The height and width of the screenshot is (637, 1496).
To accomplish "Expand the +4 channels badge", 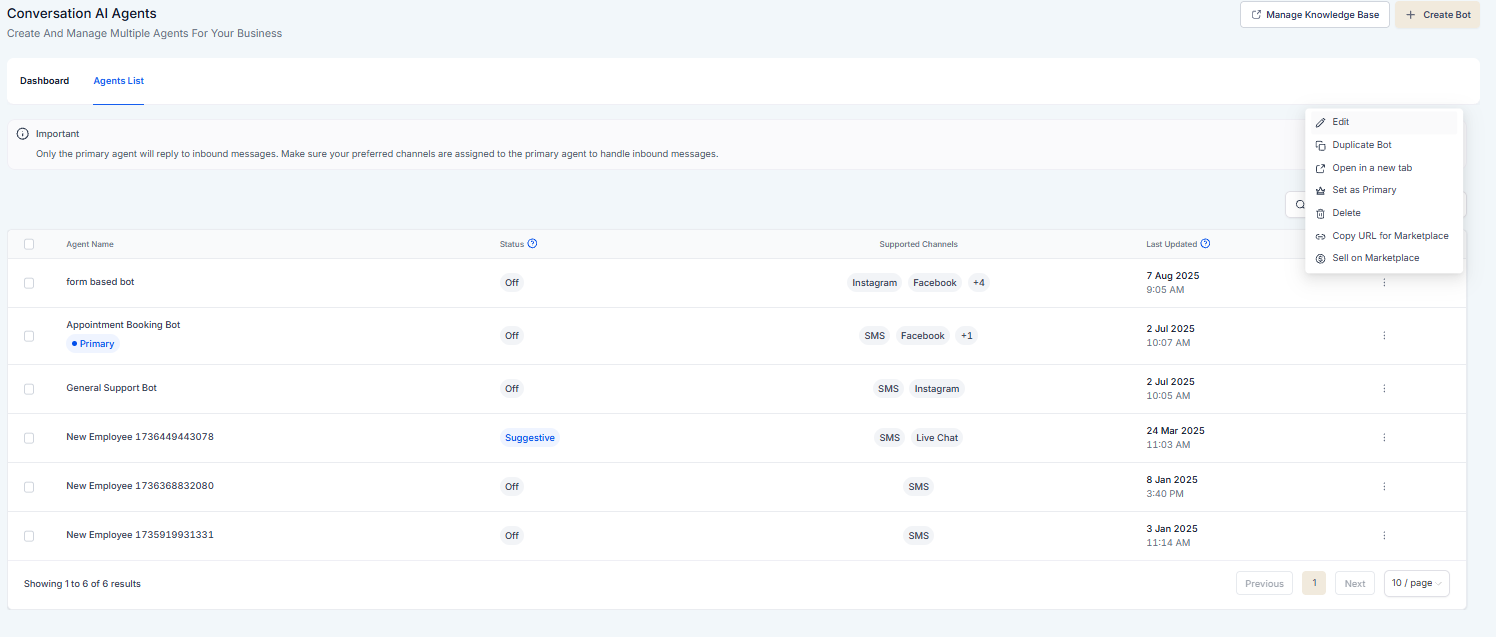I will [978, 283].
